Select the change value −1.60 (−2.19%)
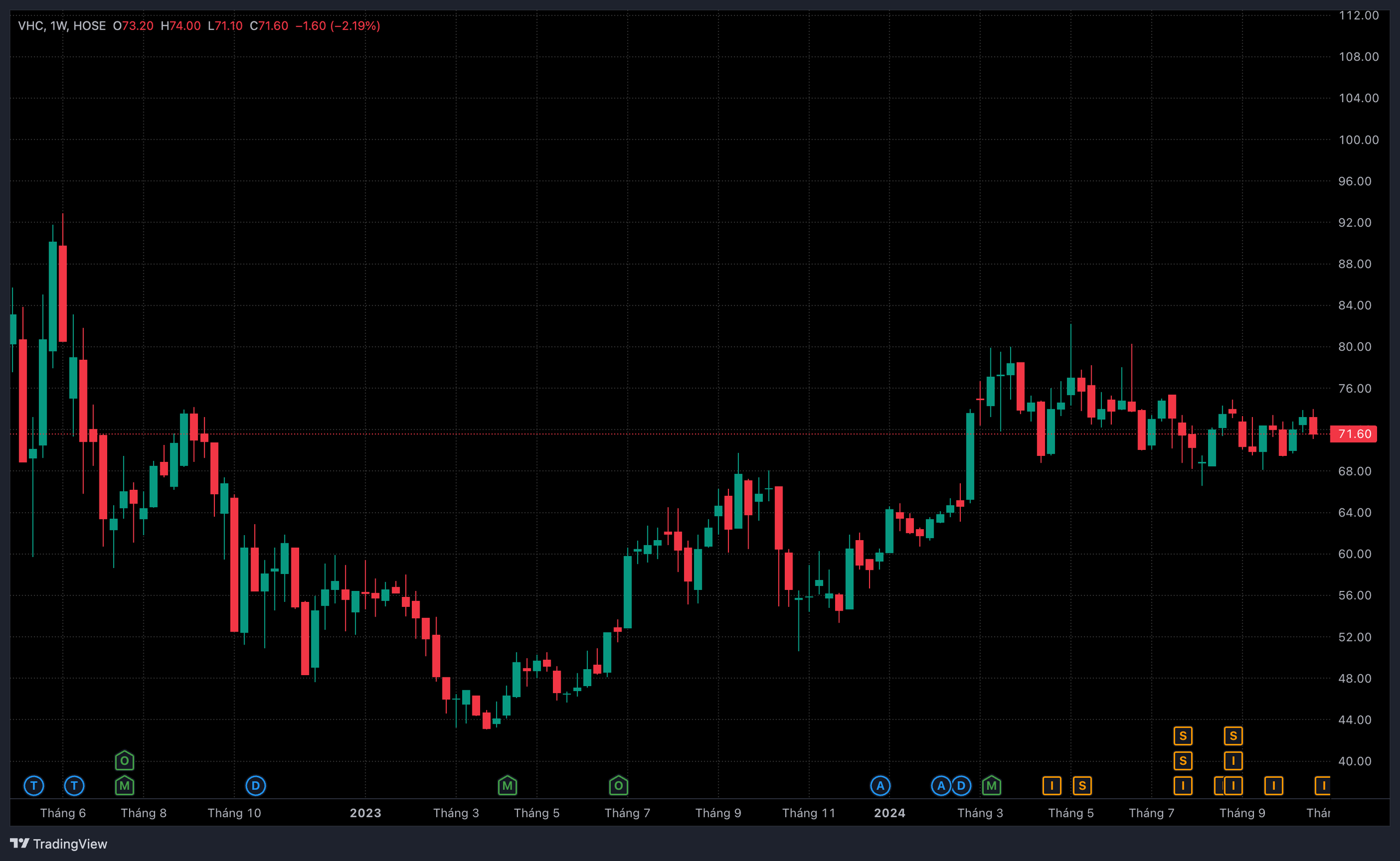This screenshot has height=861, width=1400. coord(338,26)
